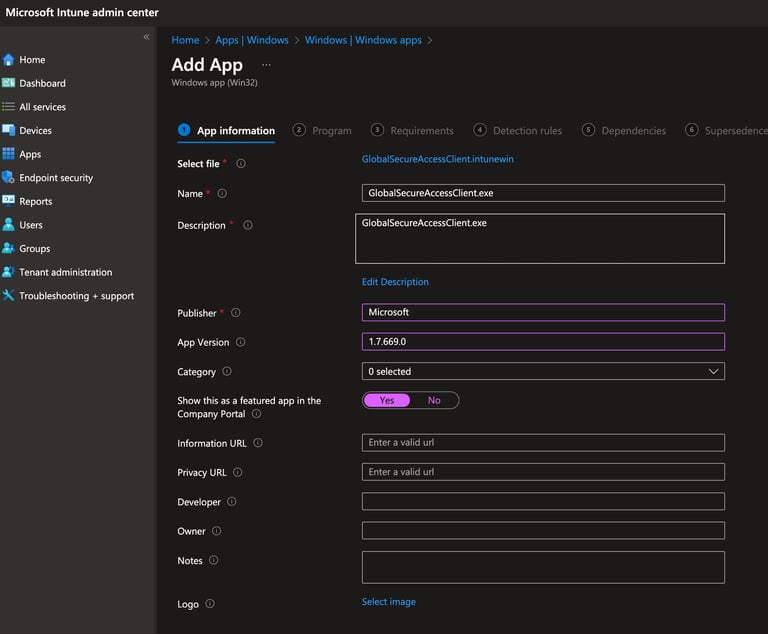Collapse the sidebar with double-chevron icon

pos(146,37)
